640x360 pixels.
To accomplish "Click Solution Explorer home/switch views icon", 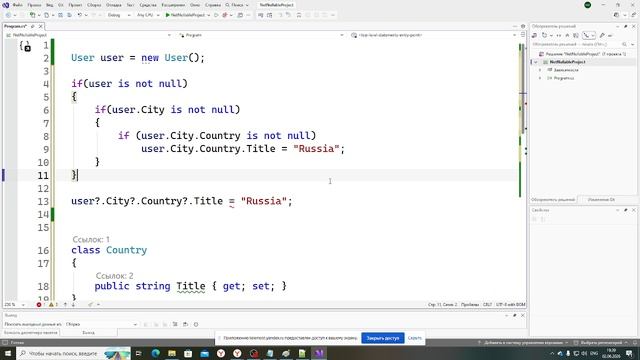I will click(535, 36).
